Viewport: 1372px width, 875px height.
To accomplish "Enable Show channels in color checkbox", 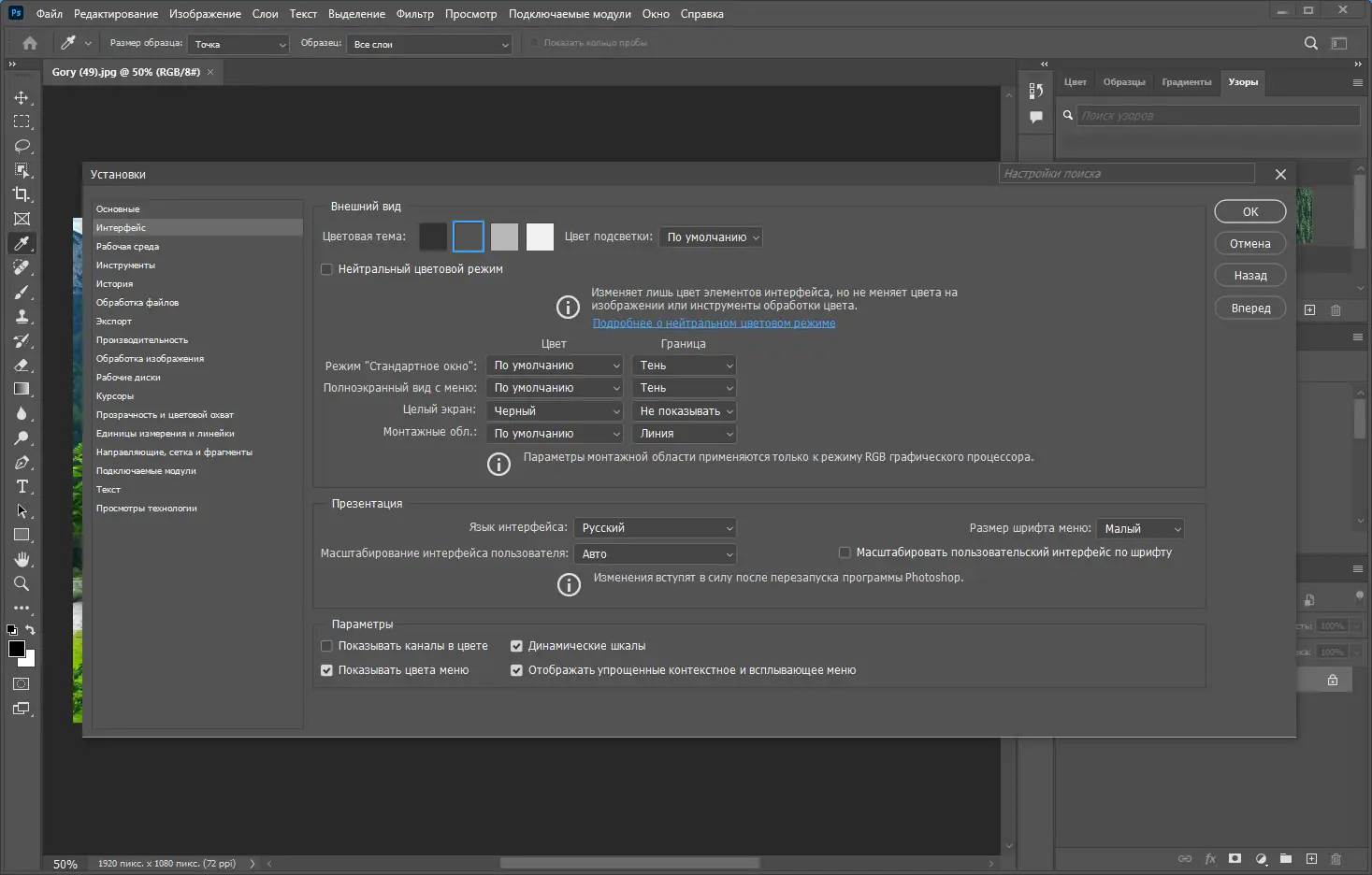I will click(x=326, y=646).
